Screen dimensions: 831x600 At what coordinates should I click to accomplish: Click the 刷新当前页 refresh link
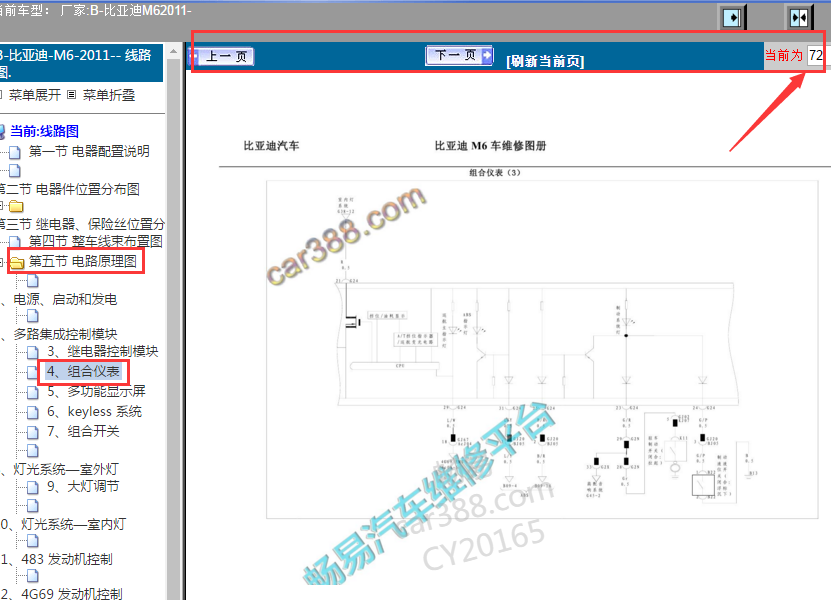click(545, 61)
